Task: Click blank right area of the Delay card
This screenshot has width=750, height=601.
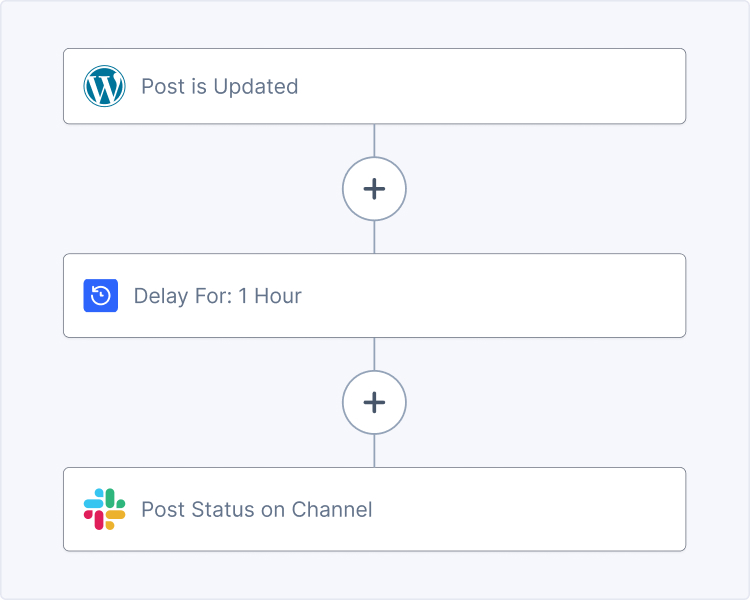Action: pos(526,296)
